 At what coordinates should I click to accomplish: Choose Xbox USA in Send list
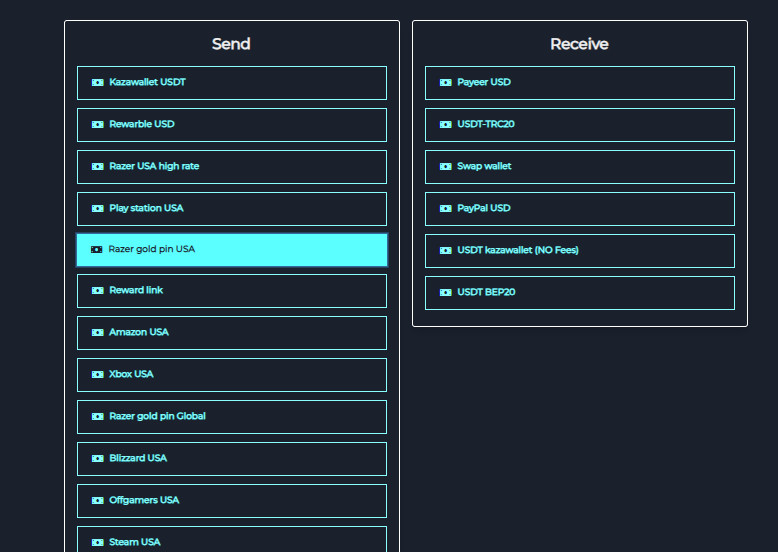pos(232,375)
